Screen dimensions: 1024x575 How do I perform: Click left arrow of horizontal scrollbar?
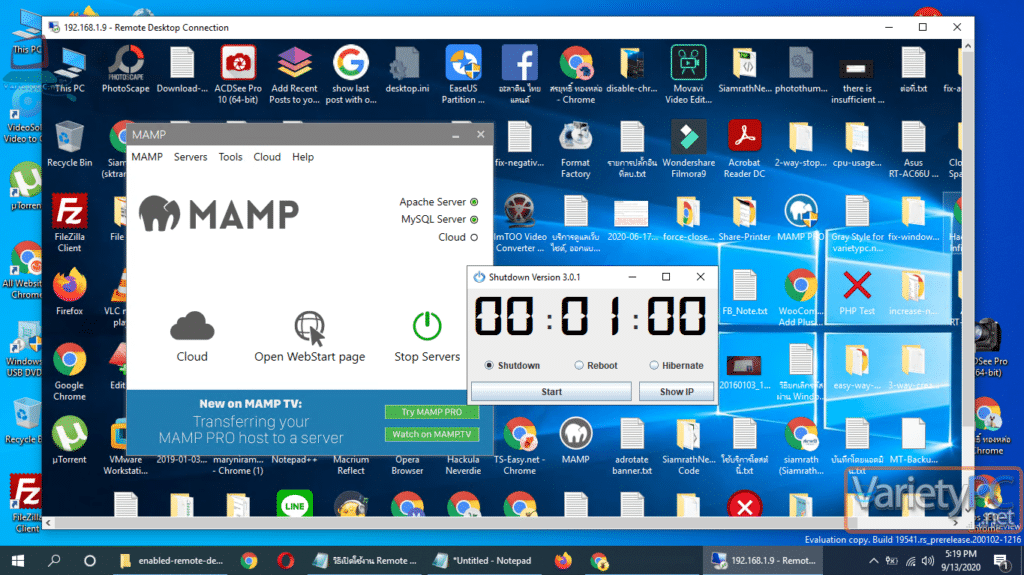coord(48,523)
